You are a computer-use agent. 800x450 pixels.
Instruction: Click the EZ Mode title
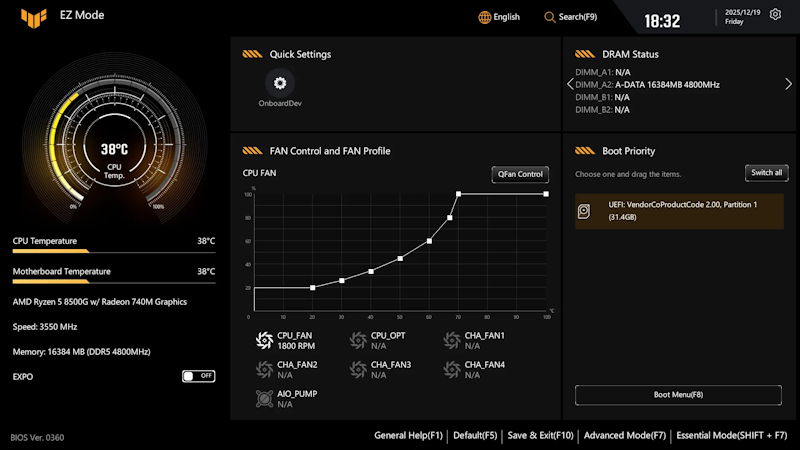pos(82,15)
